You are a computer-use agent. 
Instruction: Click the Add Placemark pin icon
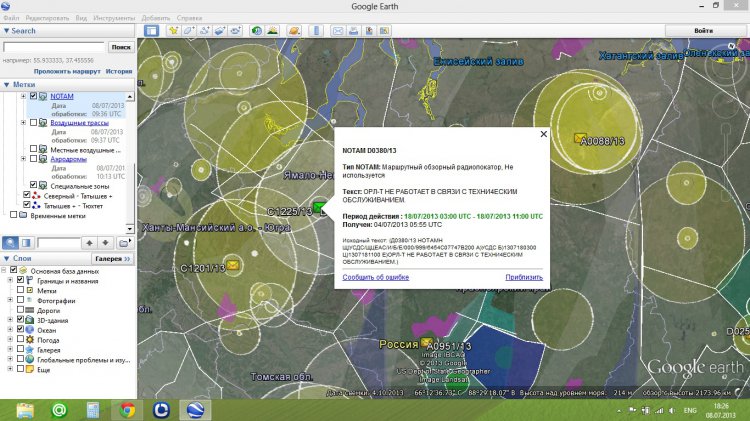click(173, 31)
